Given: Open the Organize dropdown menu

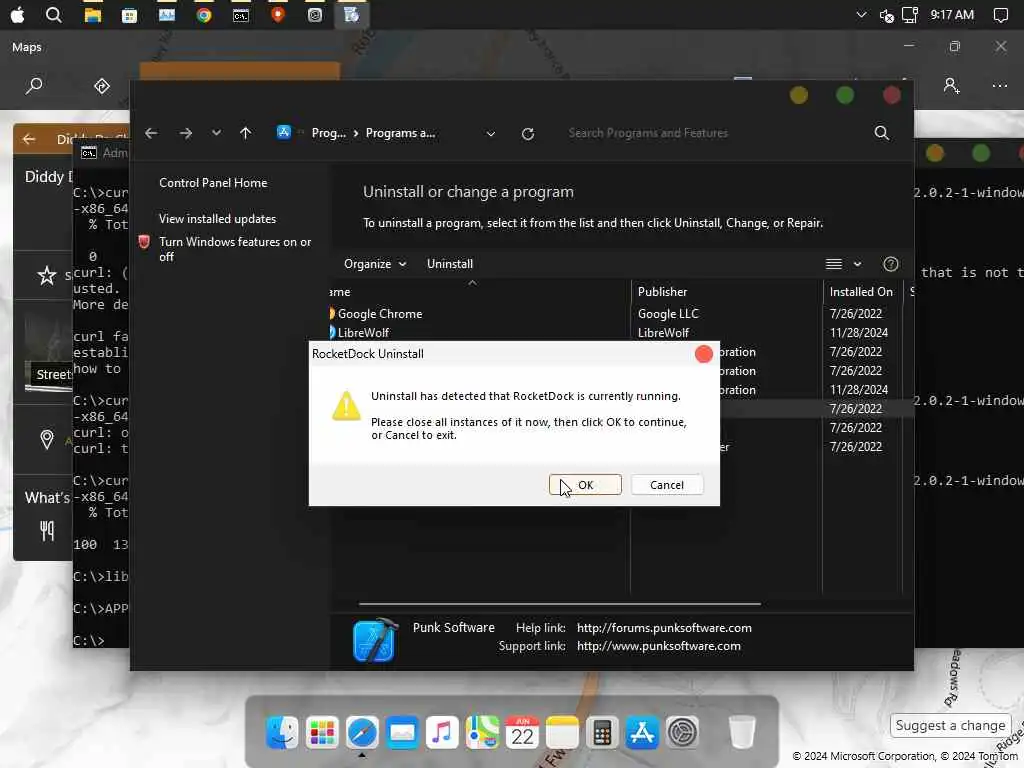Looking at the screenshot, I should coord(375,264).
